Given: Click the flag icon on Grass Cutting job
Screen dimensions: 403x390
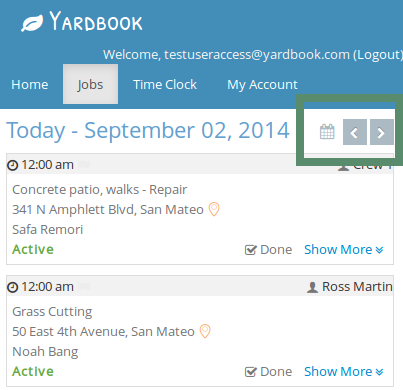Looking at the screenshot, I should [x=84, y=287].
